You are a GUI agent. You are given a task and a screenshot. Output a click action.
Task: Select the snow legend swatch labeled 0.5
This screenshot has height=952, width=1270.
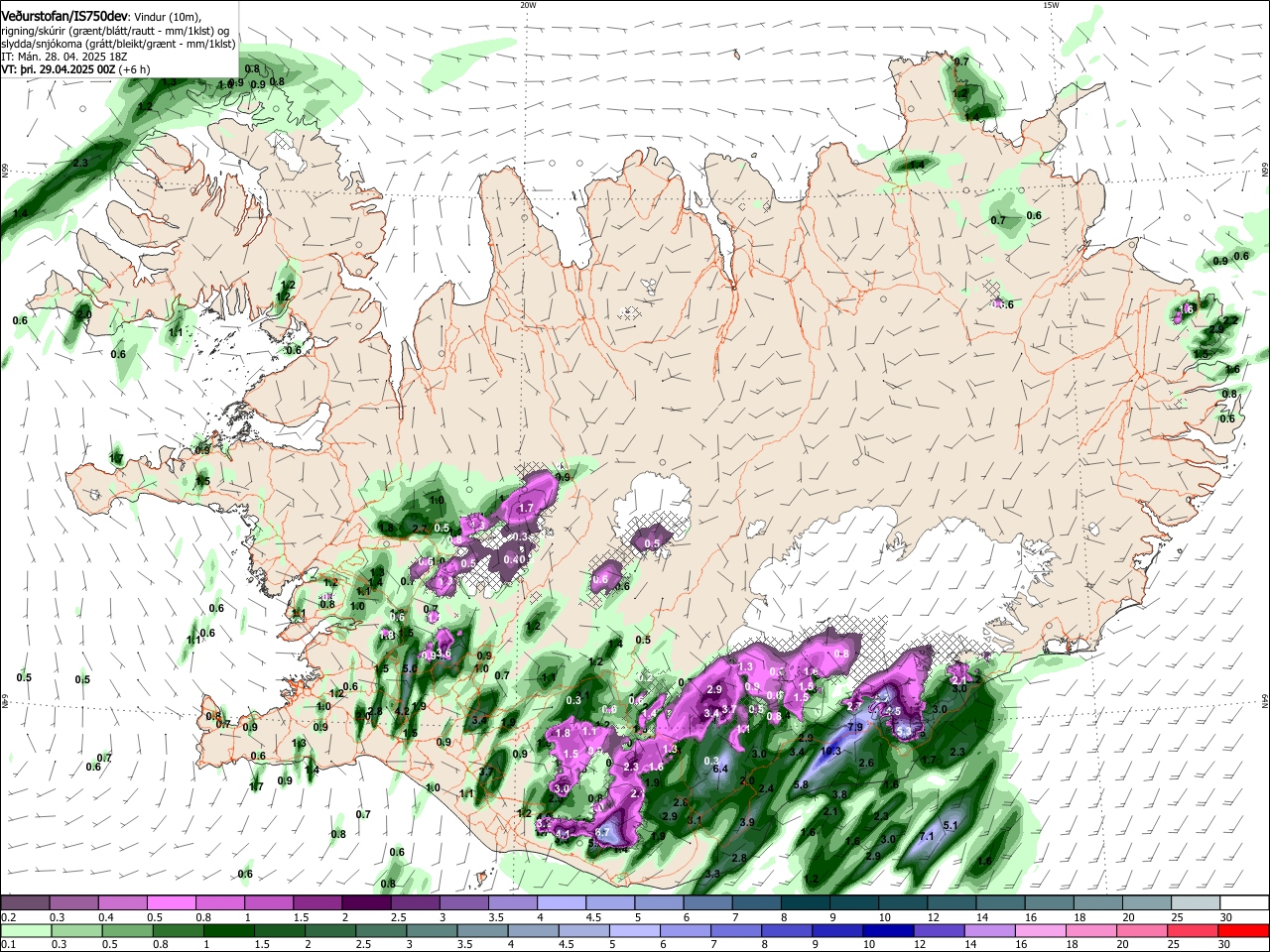click(172, 902)
